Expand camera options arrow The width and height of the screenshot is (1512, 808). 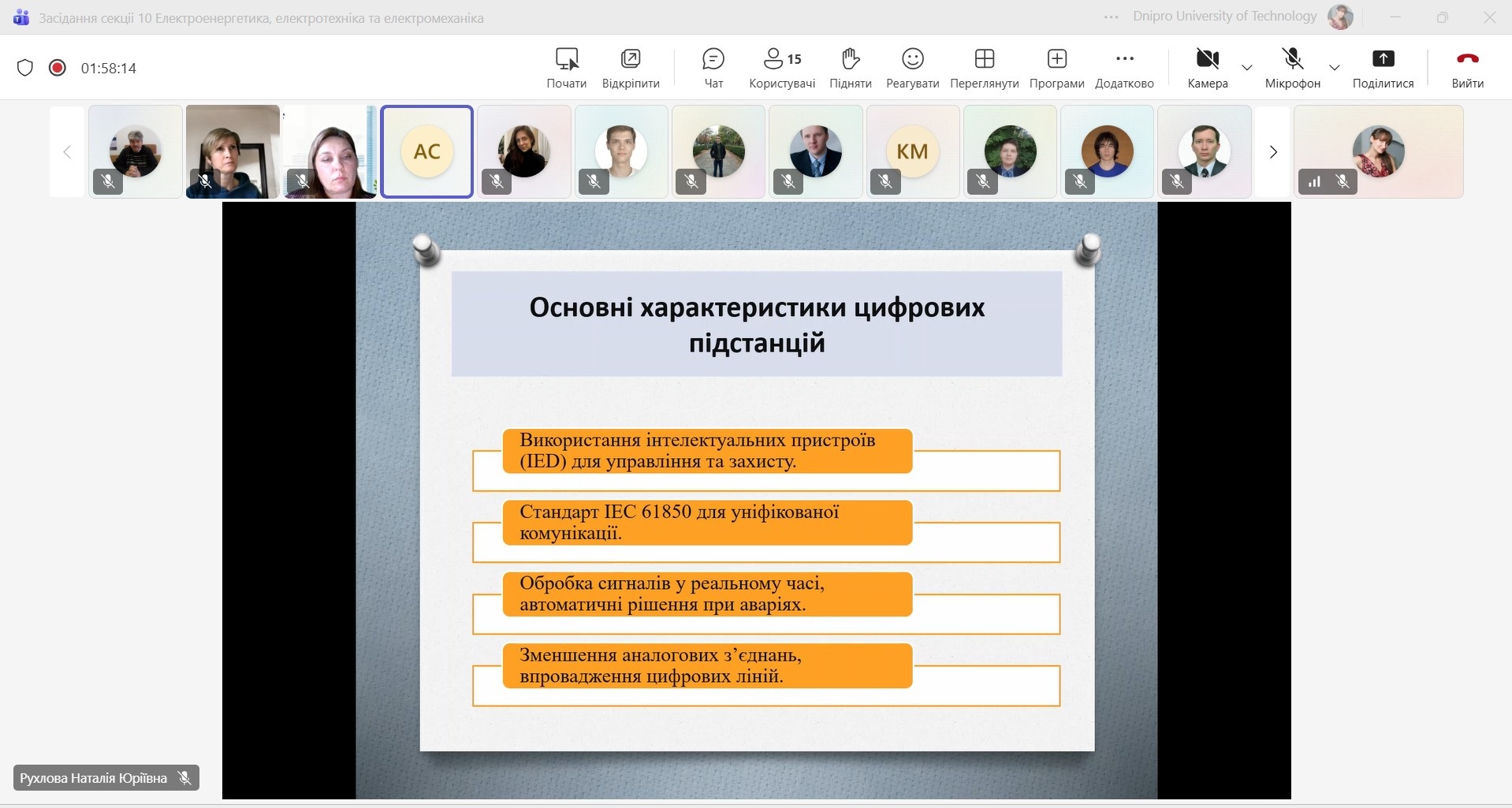[1247, 68]
